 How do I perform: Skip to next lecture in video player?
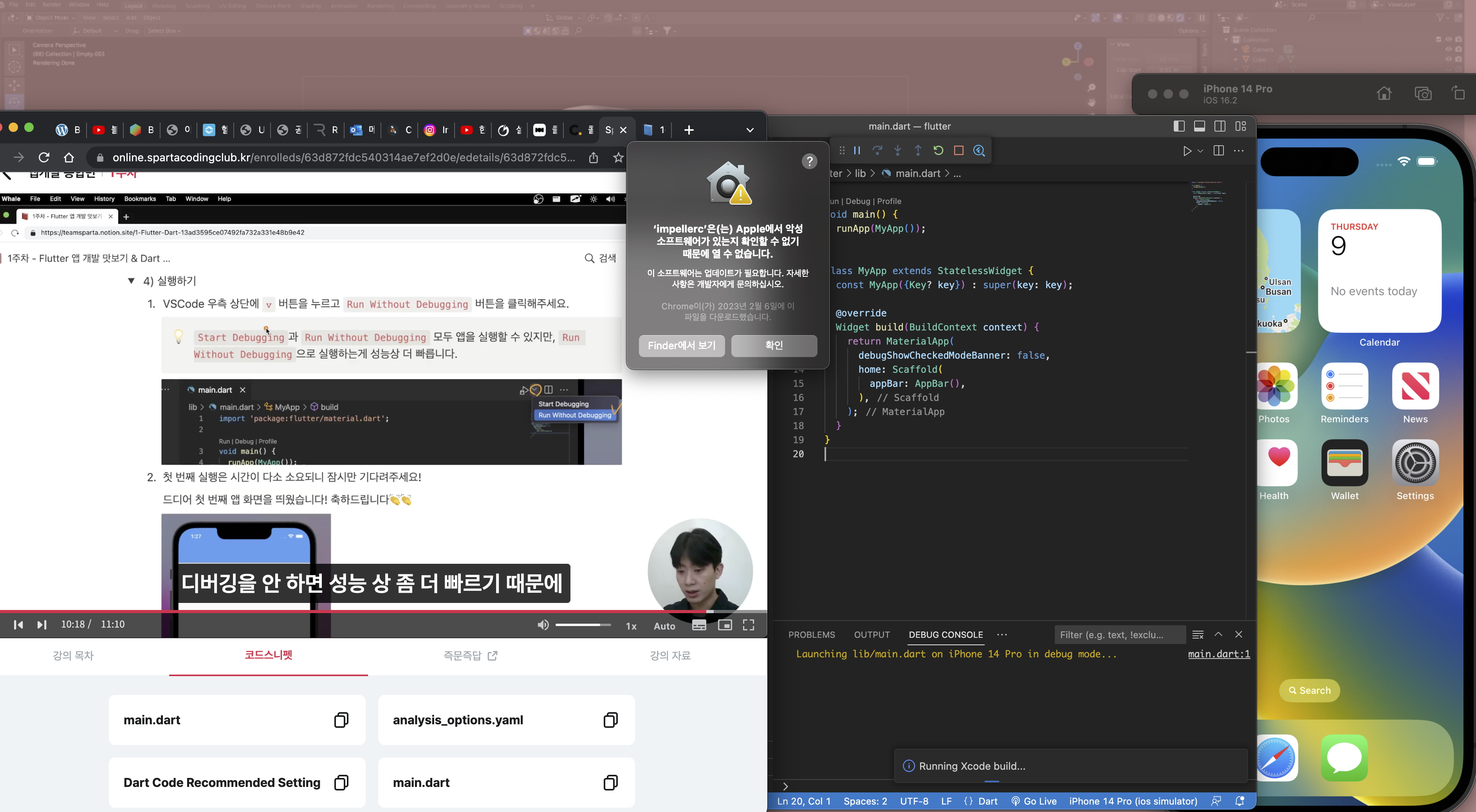point(42,624)
